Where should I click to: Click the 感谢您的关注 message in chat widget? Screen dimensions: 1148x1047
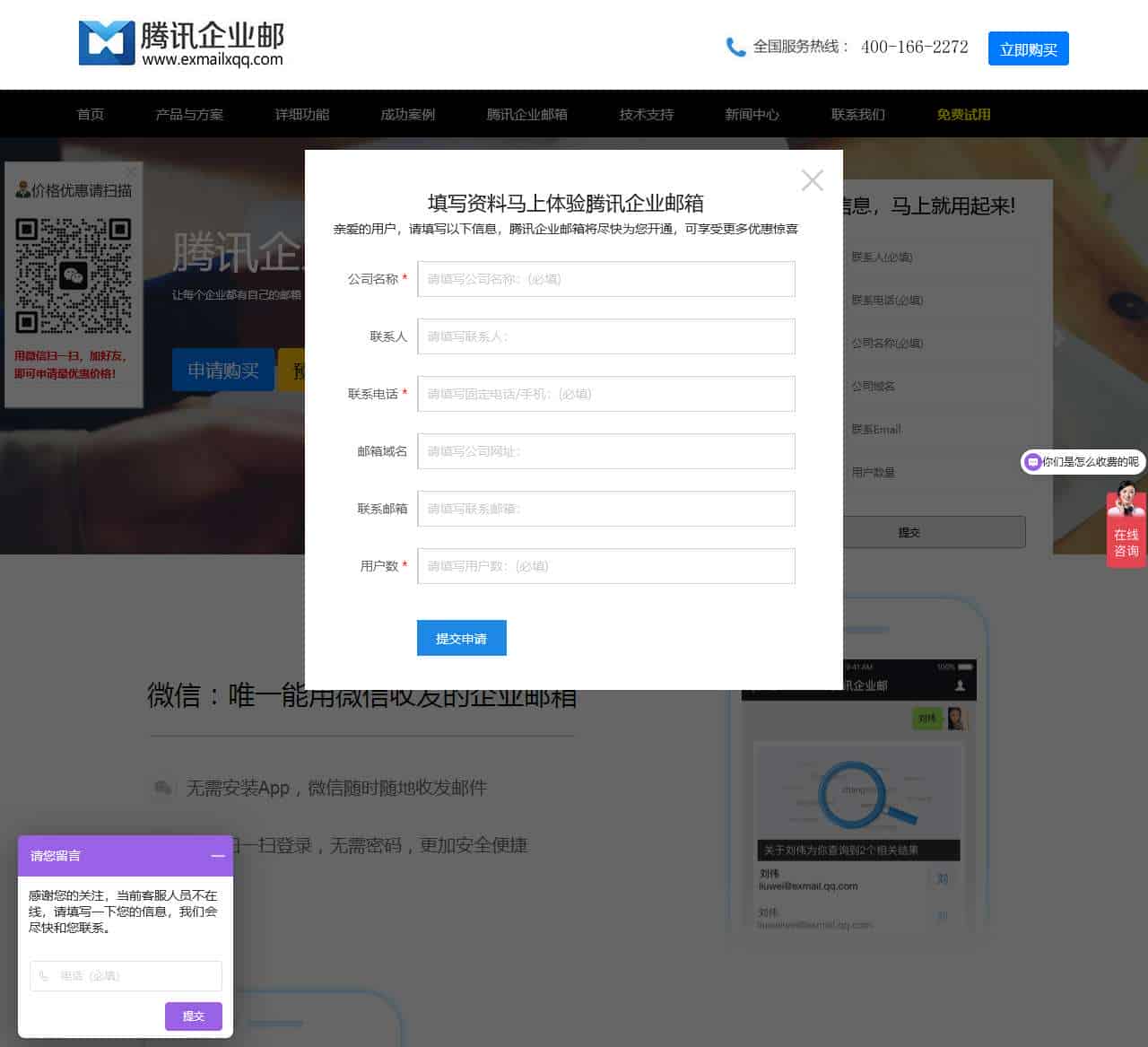coord(123,912)
